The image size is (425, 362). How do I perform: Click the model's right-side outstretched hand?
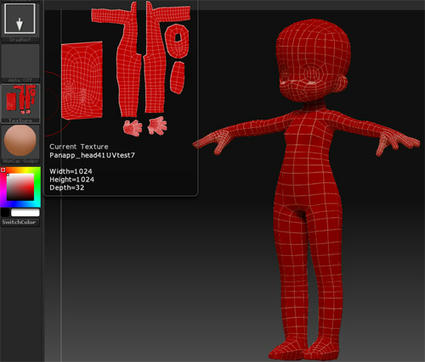[x=397, y=142]
